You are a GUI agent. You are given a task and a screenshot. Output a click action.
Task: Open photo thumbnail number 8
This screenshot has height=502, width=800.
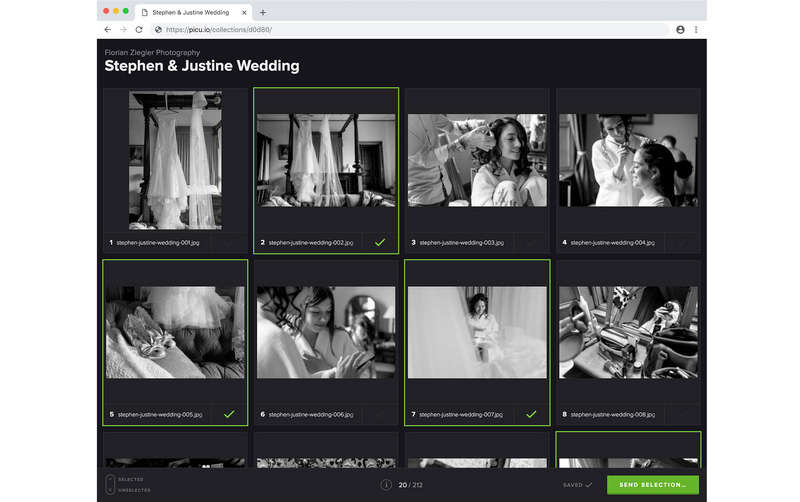tap(628, 332)
